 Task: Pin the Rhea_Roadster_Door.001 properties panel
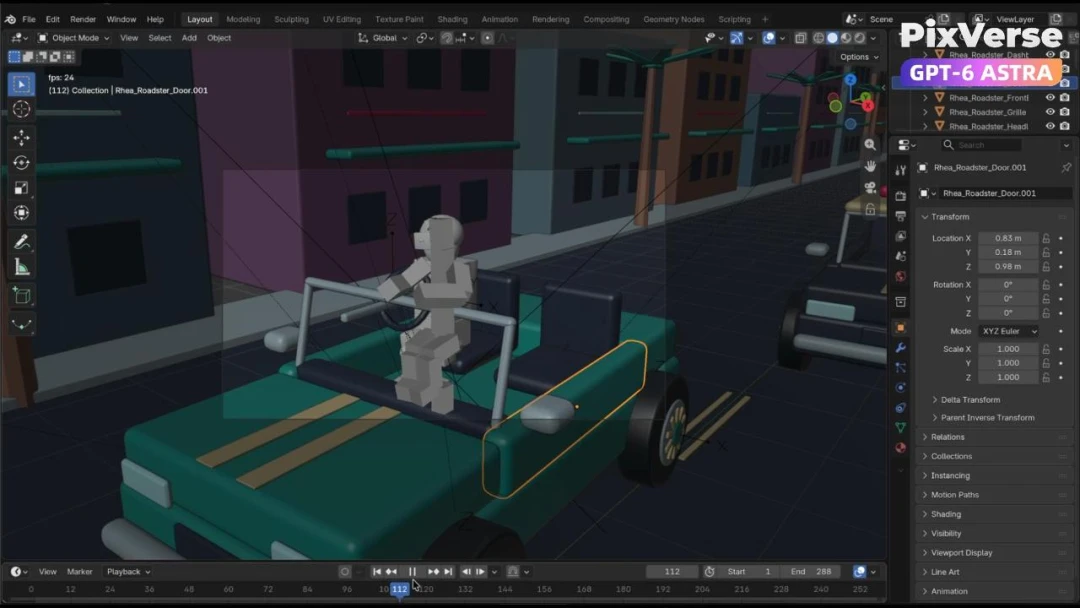coord(1066,167)
